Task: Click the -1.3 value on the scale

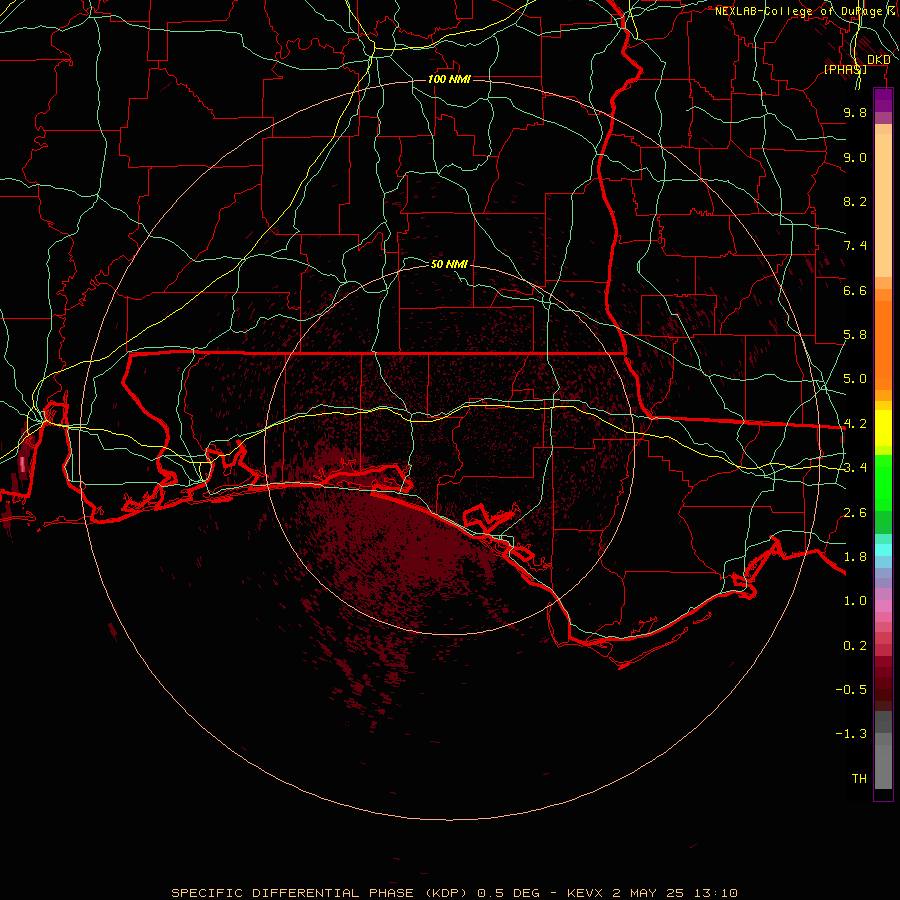Action: coord(851,734)
